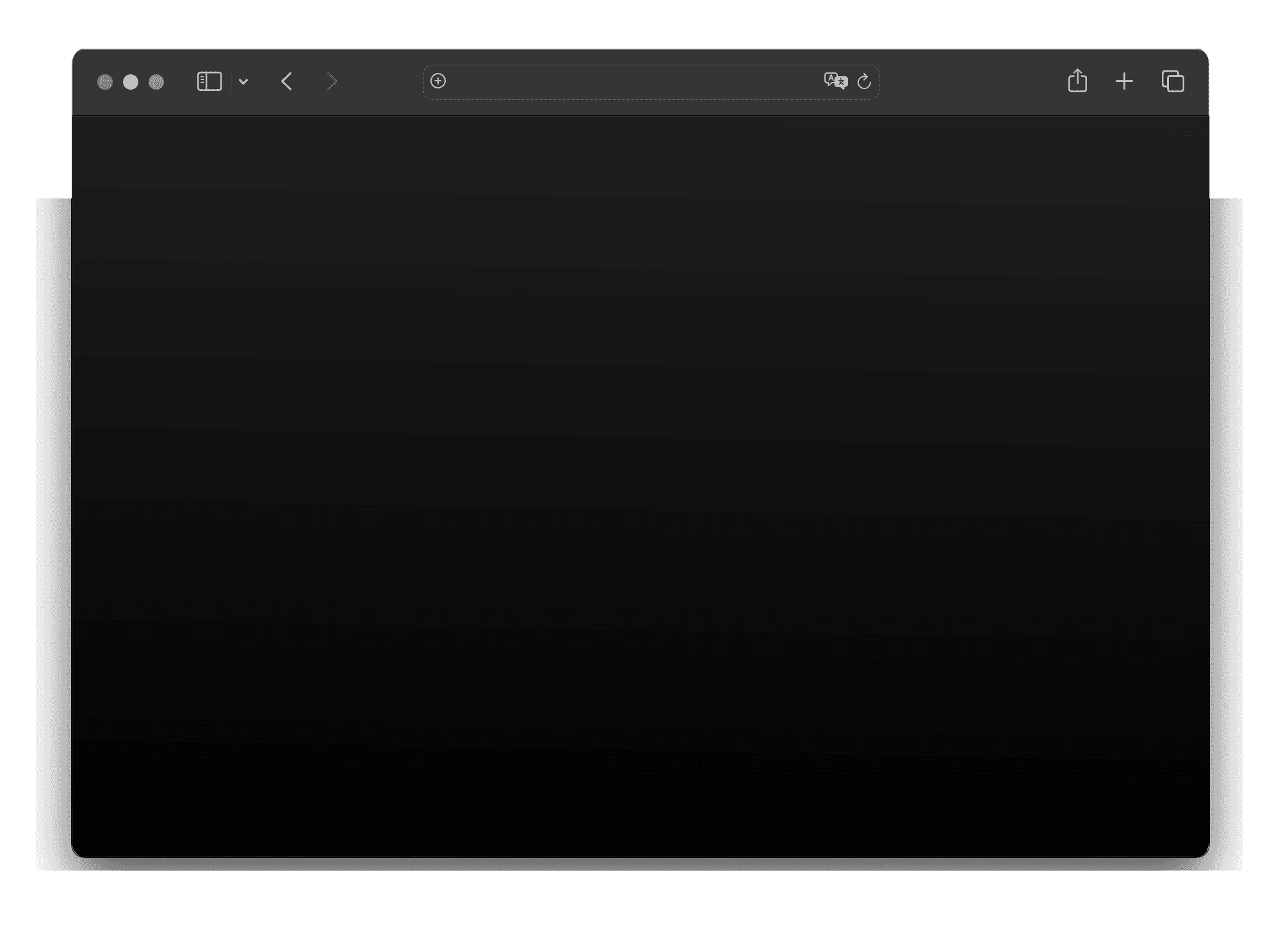Screen dimensions: 1281x952
Task: Click the plus circle icon in address bar
Action: pos(438,81)
